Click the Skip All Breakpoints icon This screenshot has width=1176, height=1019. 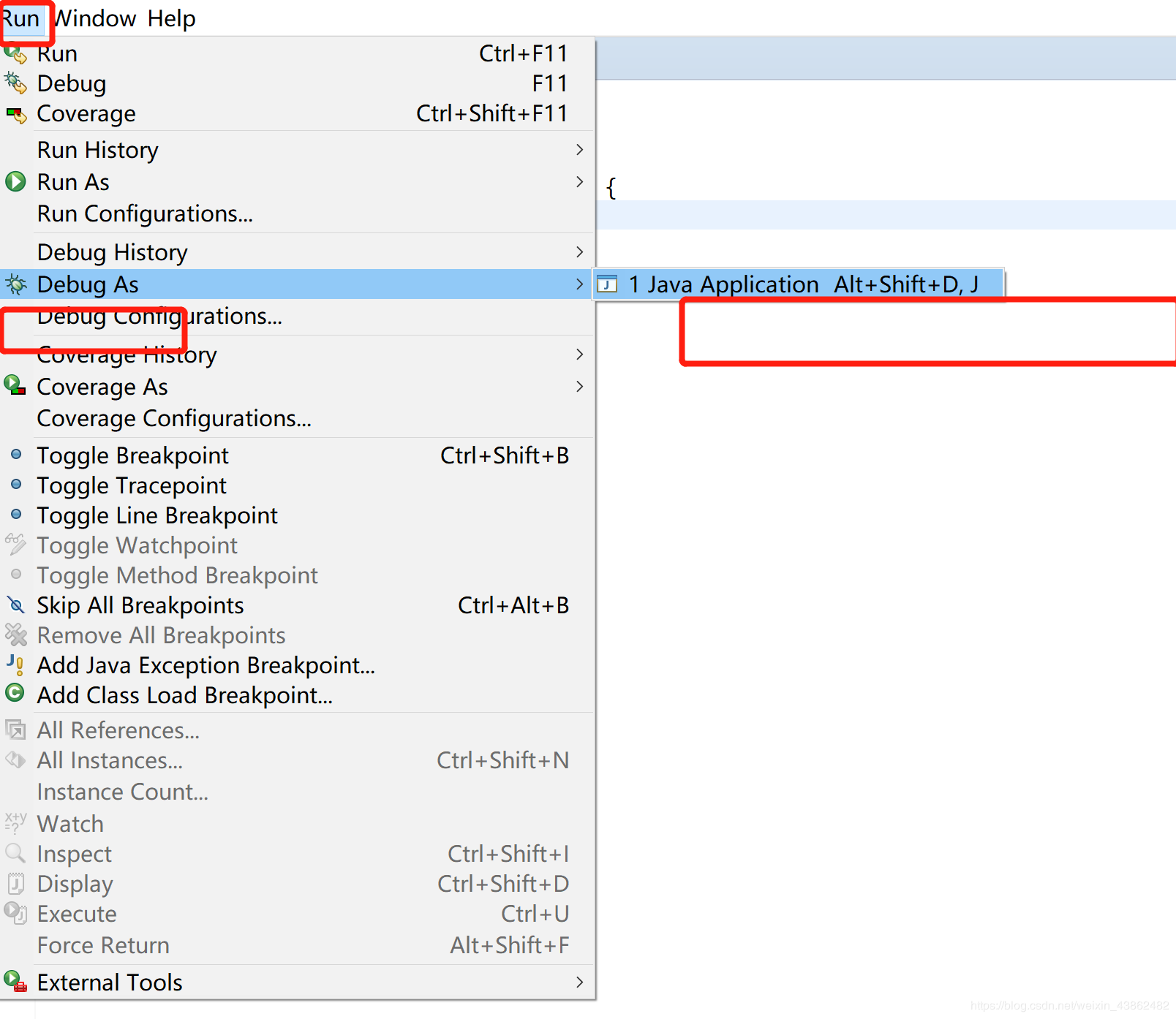coord(15,605)
